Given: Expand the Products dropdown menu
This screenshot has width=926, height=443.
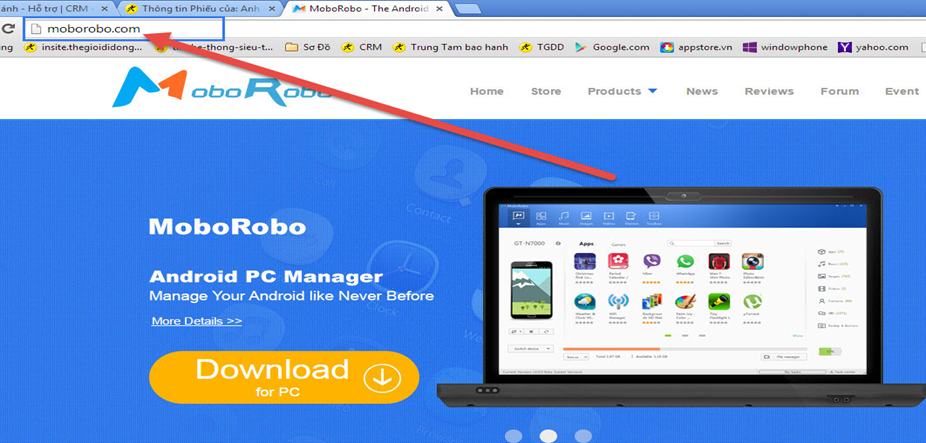Looking at the screenshot, I should point(622,92).
